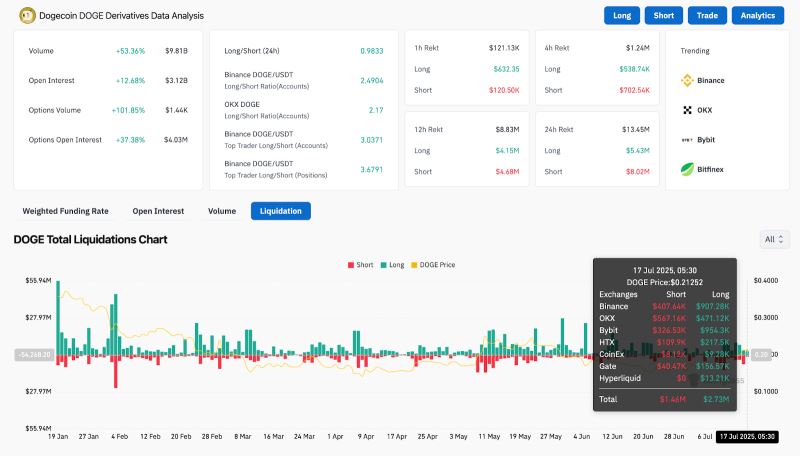Select the Liquidation tab
800x456 pixels.
pos(281,211)
